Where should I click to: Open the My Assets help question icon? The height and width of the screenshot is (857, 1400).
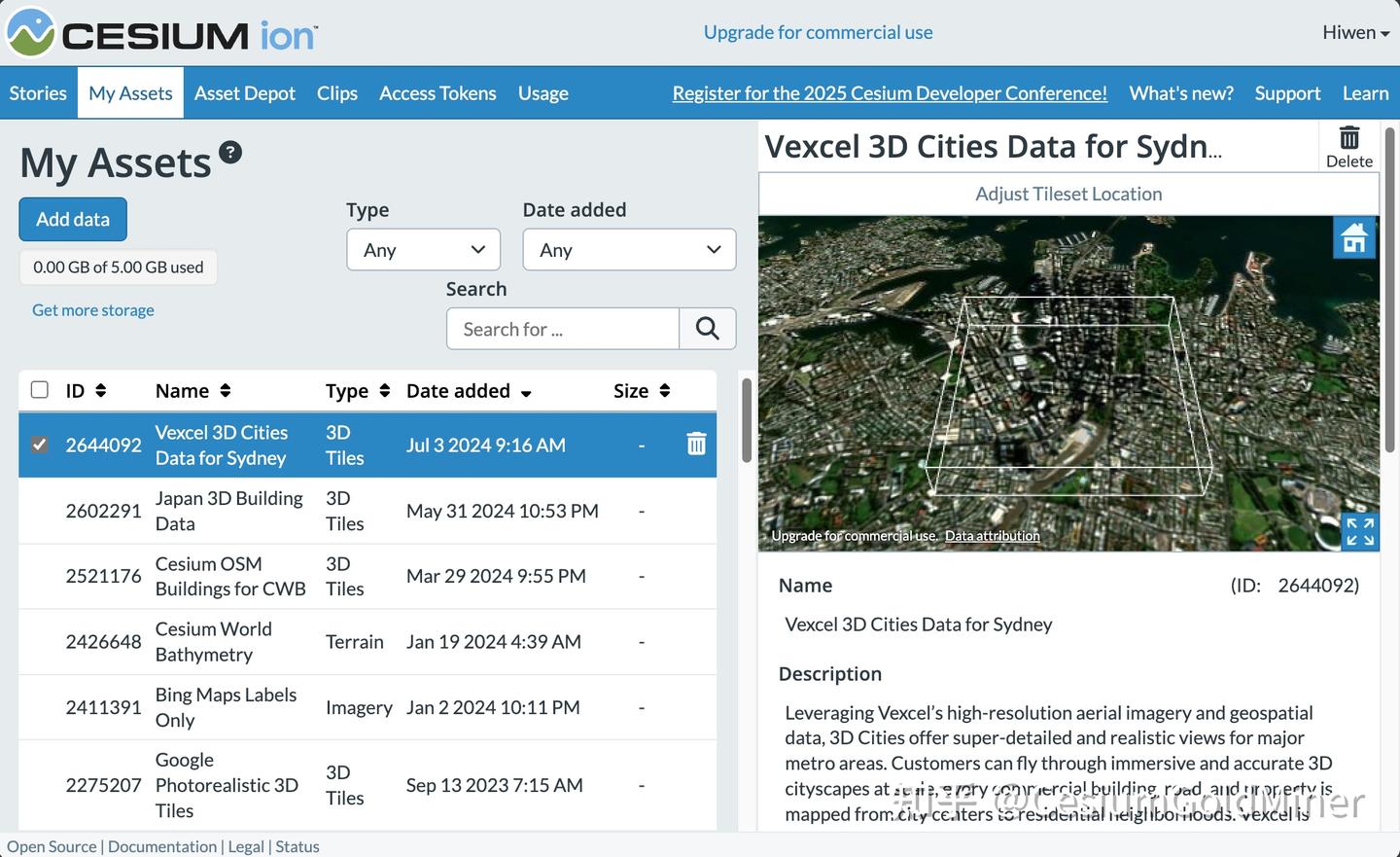pyautogui.click(x=230, y=152)
